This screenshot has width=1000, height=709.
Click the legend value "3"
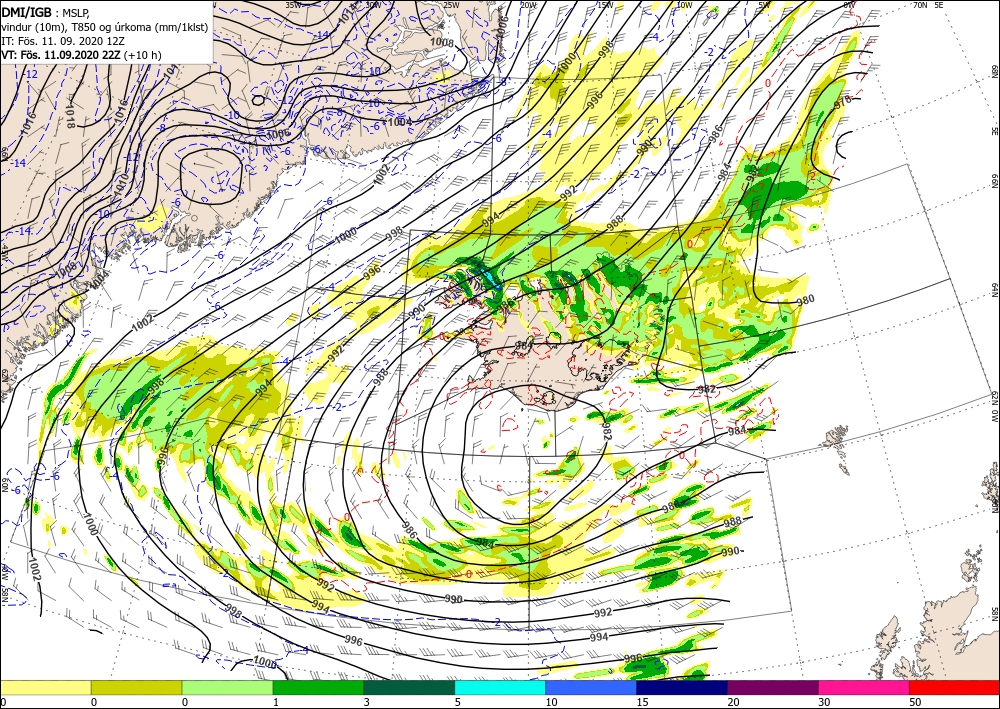367,702
